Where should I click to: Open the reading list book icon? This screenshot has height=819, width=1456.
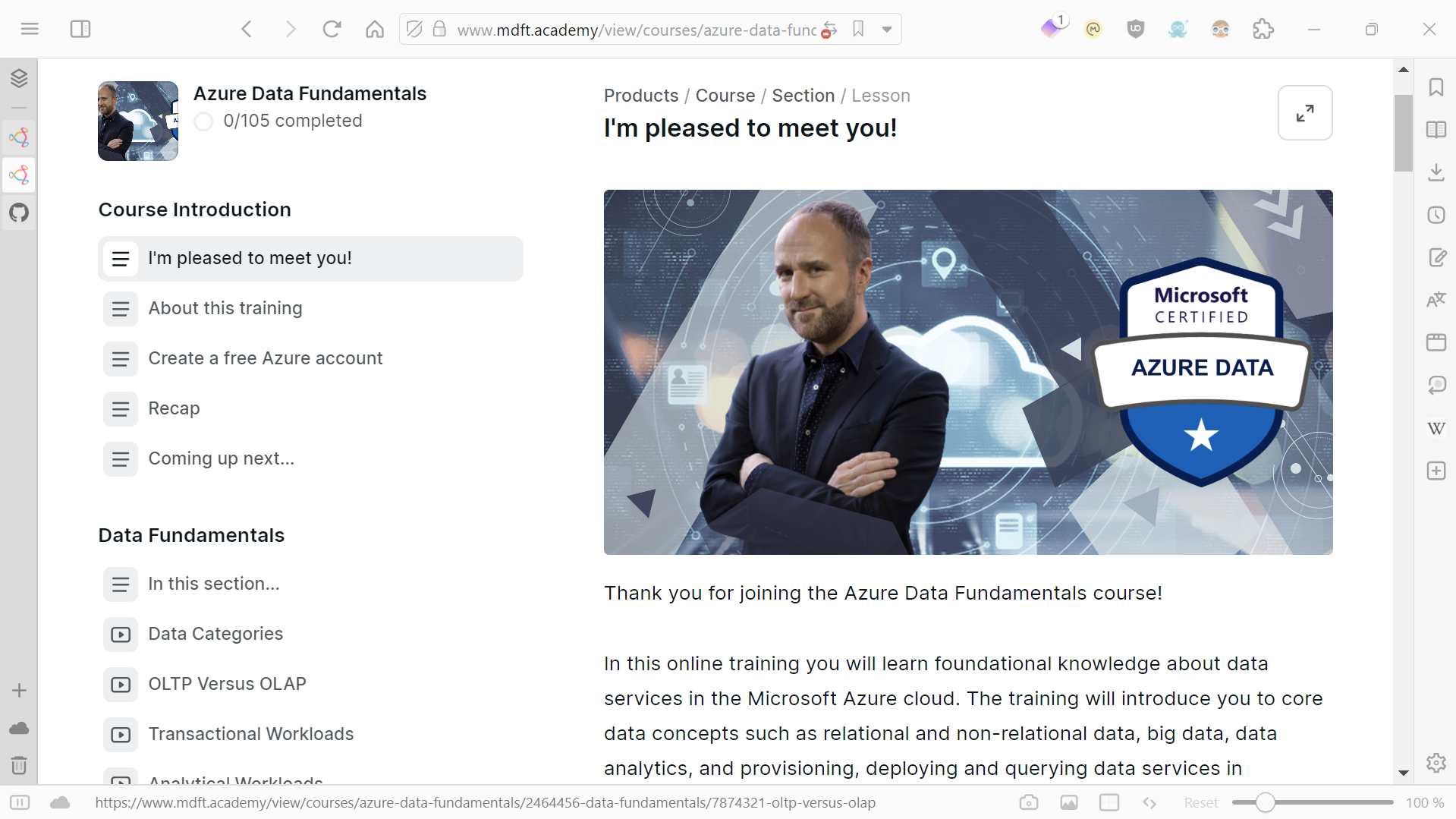tap(1436, 130)
